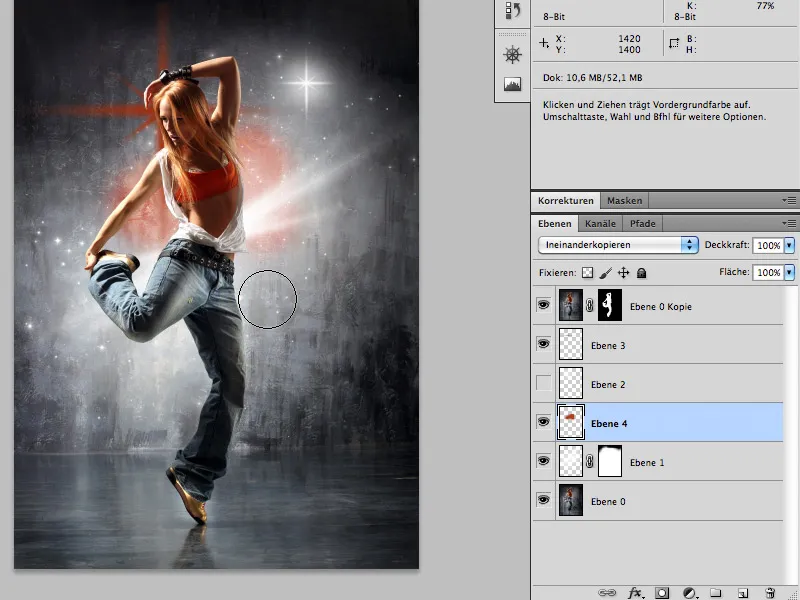Hide the Ebene 3 layer
800x600 pixels.
pos(544,344)
